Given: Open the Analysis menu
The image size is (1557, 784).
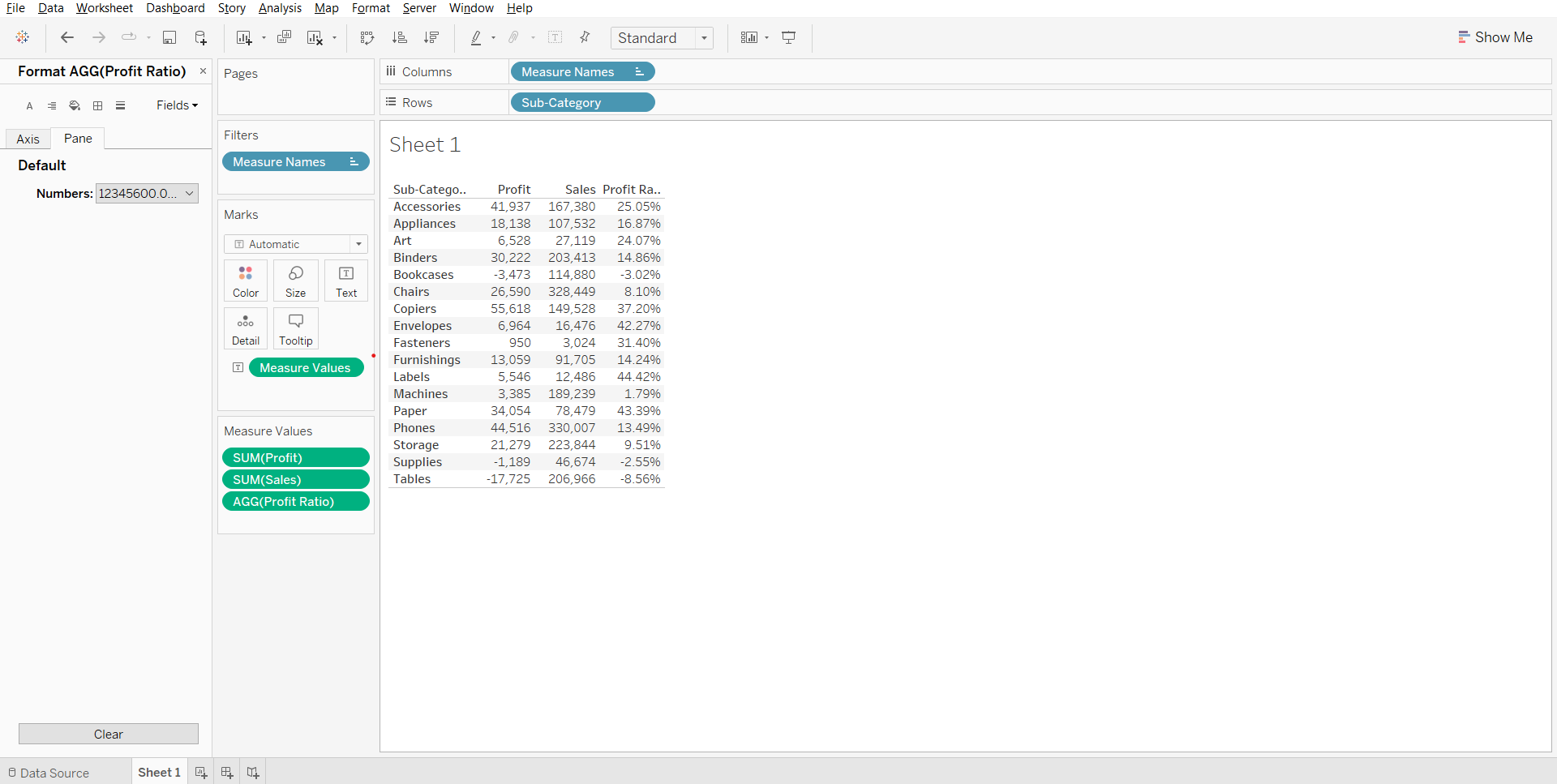Looking at the screenshot, I should pyautogui.click(x=280, y=8).
